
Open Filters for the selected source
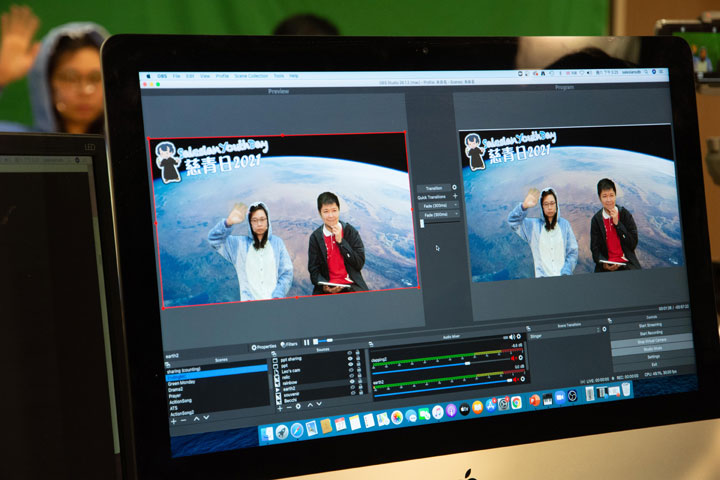click(x=290, y=342)
